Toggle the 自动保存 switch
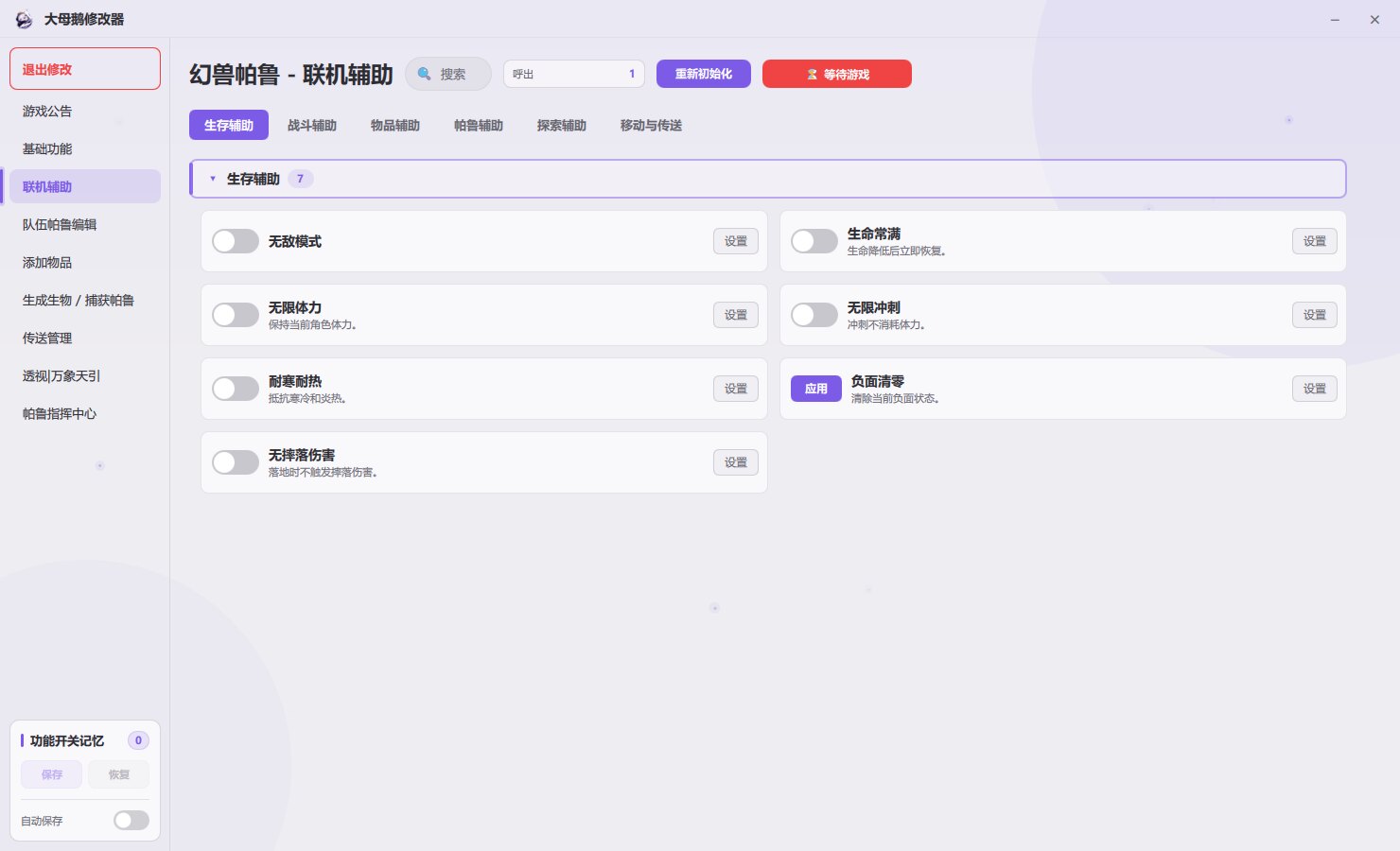The height and width of the screenshot is (851, 1400). click(131, 820)
